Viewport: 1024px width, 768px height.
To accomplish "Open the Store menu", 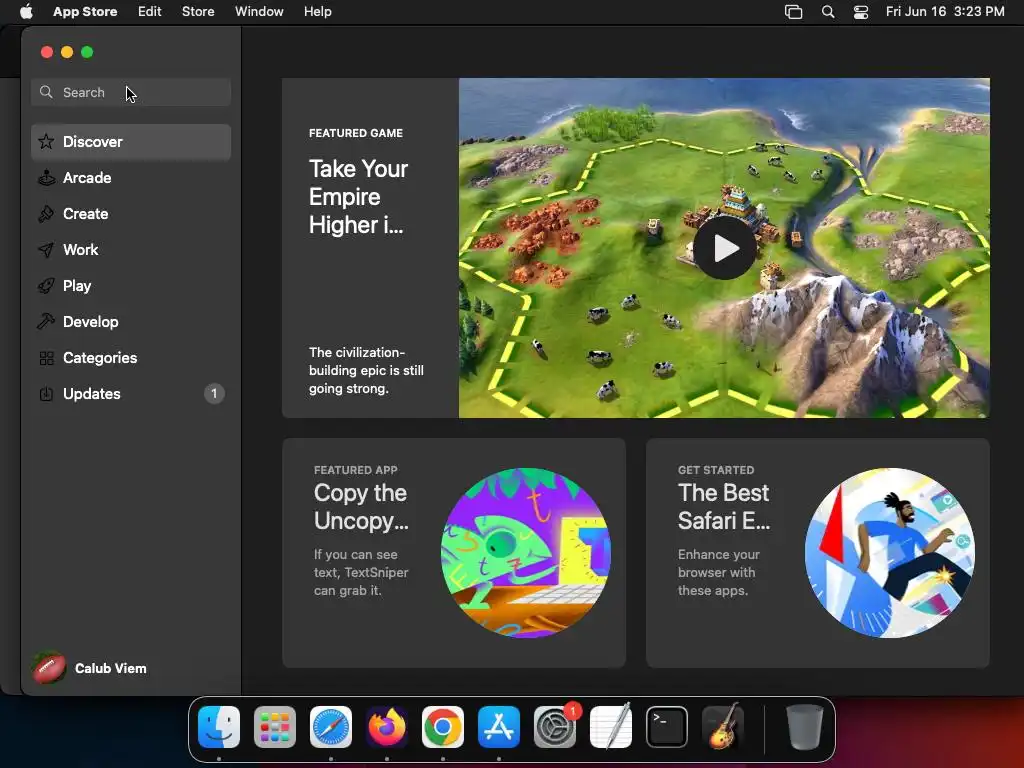I will pos(198,12).
